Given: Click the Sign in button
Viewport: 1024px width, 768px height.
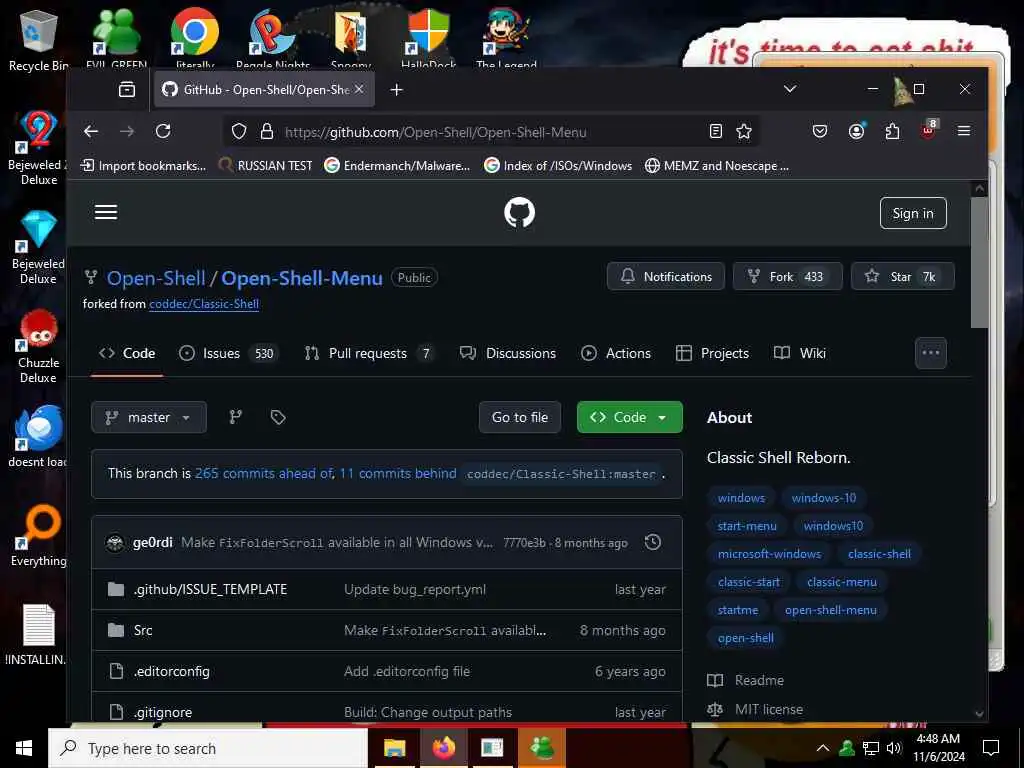Looking at the screenshot, I should [x=913, y=213].
